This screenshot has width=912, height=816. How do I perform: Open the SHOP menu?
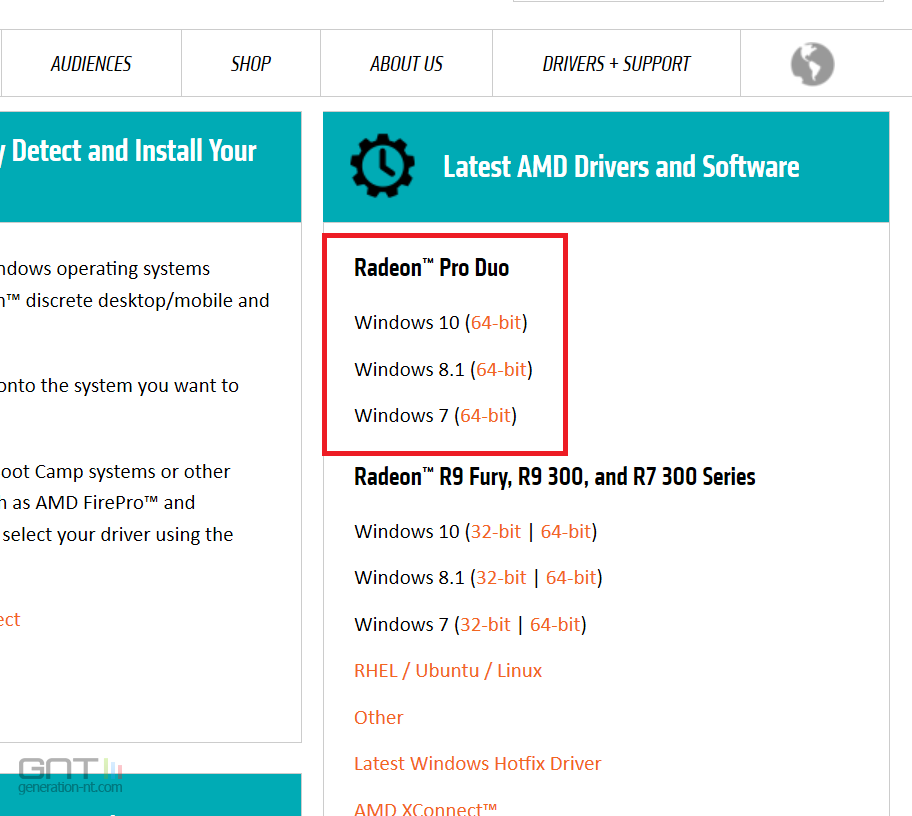(x=251, y=63)
